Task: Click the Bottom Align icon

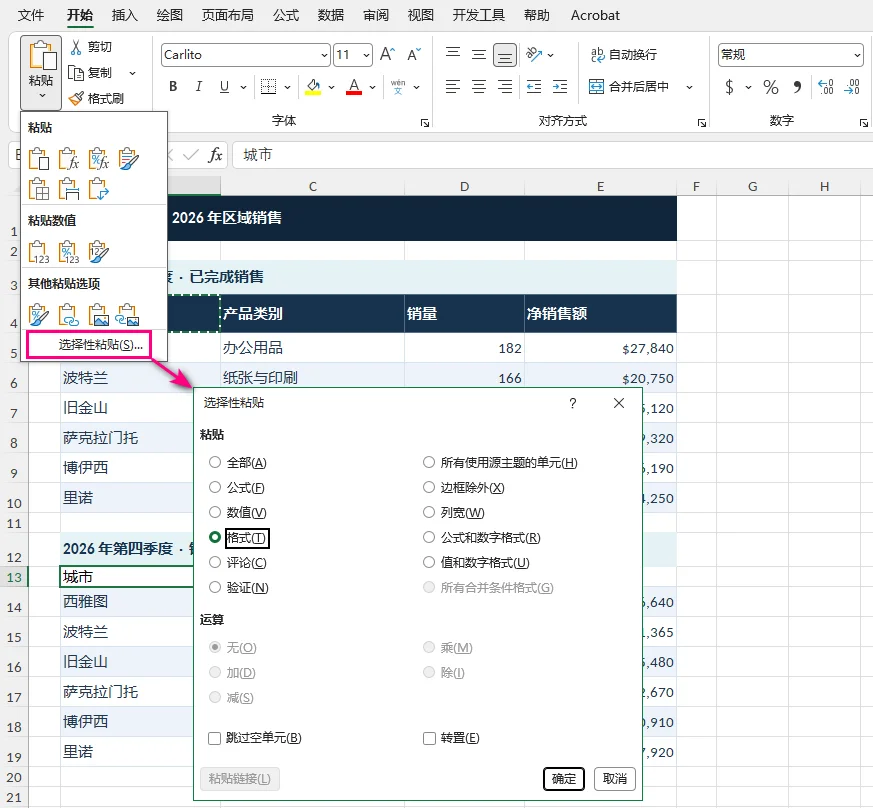Action: point(505,55)
